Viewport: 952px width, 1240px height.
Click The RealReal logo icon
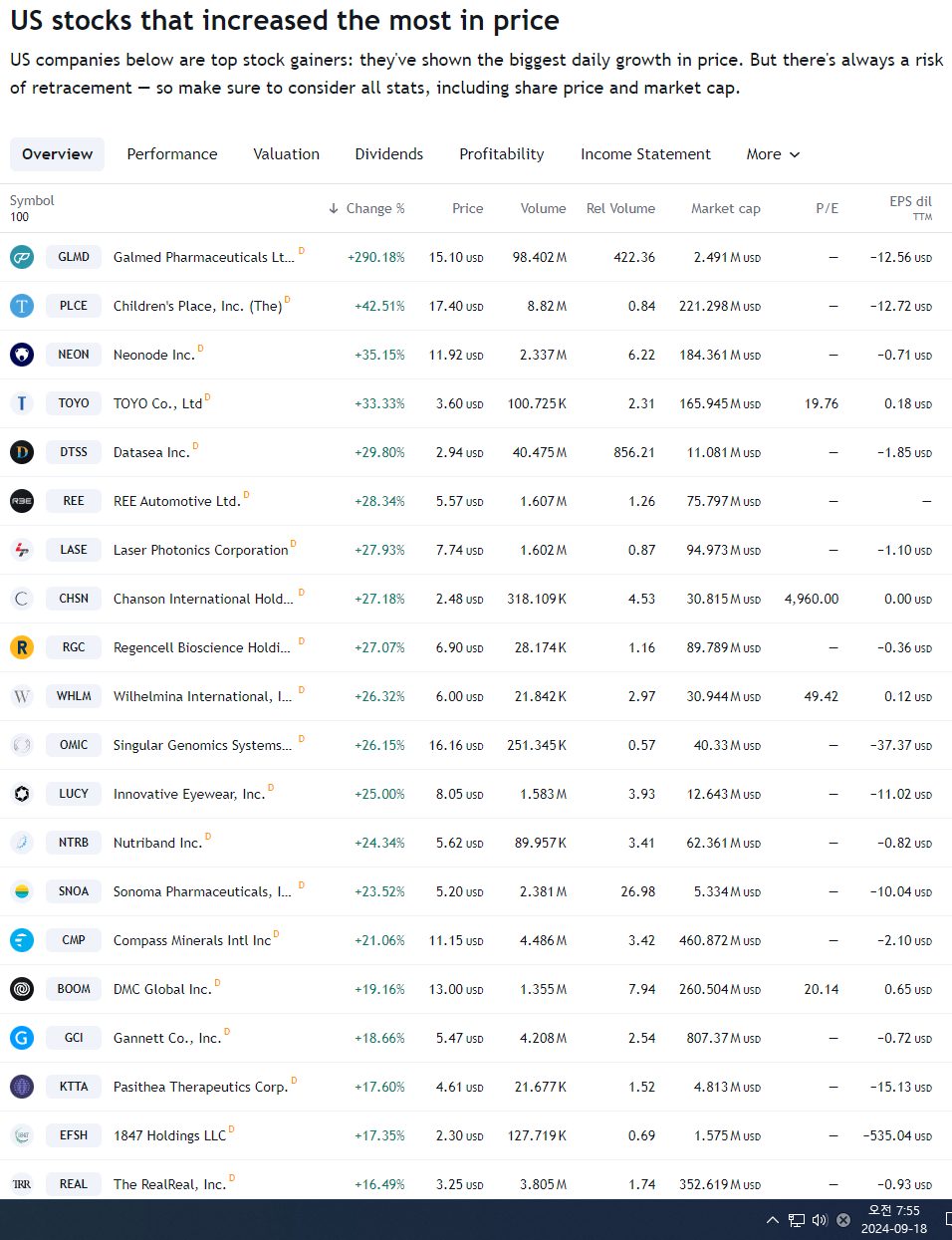(22, 1184)
